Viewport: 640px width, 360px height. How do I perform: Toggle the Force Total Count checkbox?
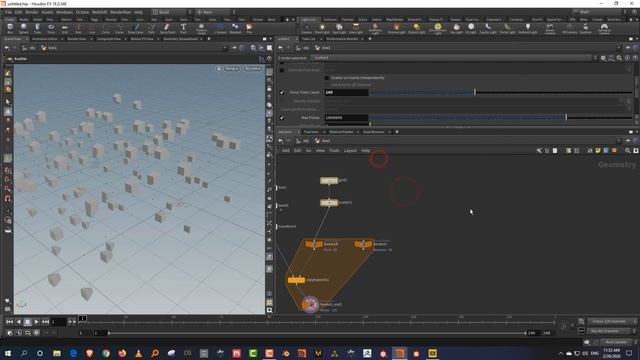click(x=282, y=93)
